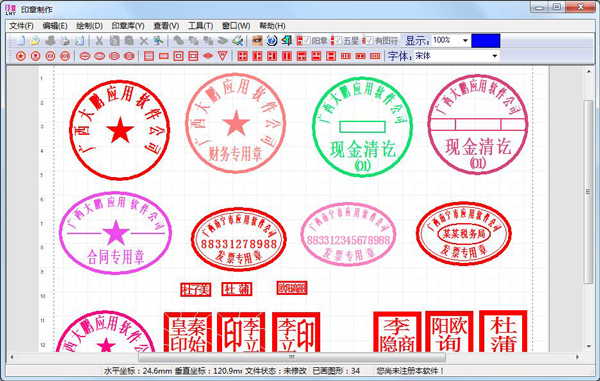The height and width of the screenshot is (381, 600).
Task: Open a file with the folder icon
Action: (35, 41)
